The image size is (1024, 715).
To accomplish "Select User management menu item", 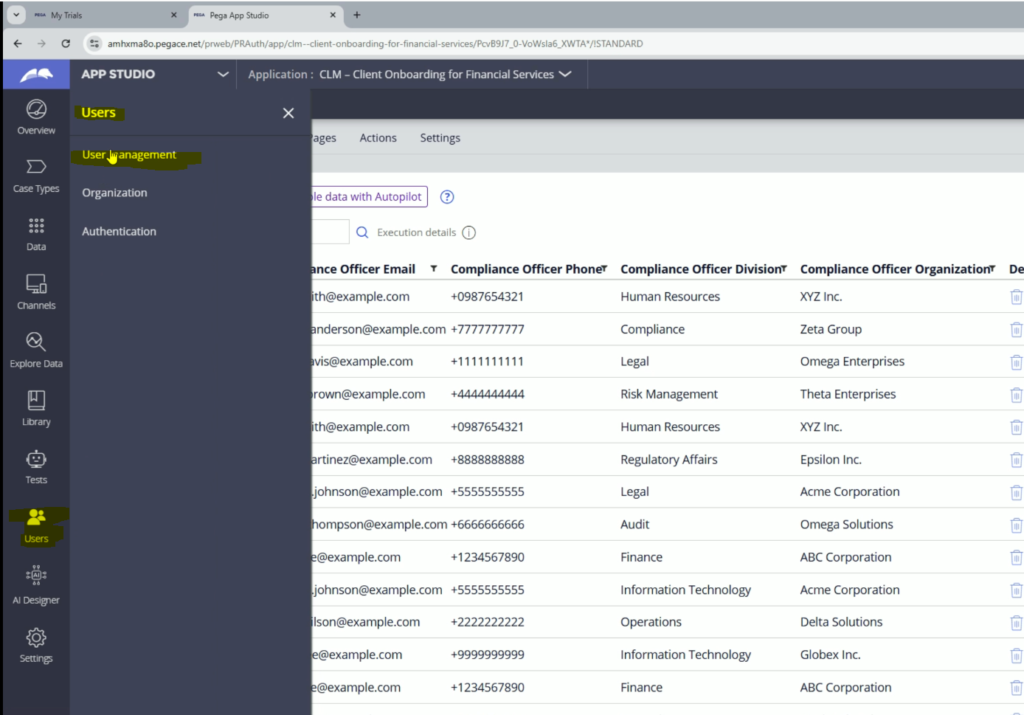I will click(x=129, y=155).
